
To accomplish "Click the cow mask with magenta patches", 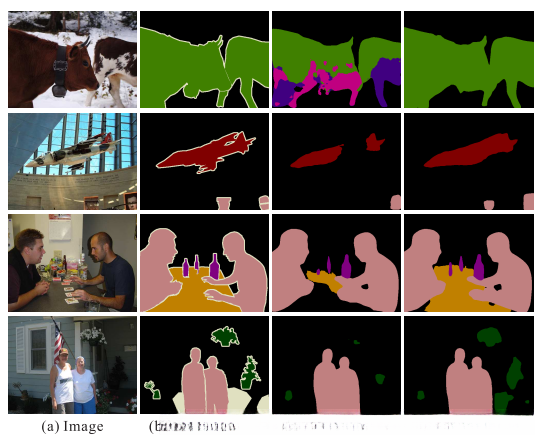I will coord(336,59).
